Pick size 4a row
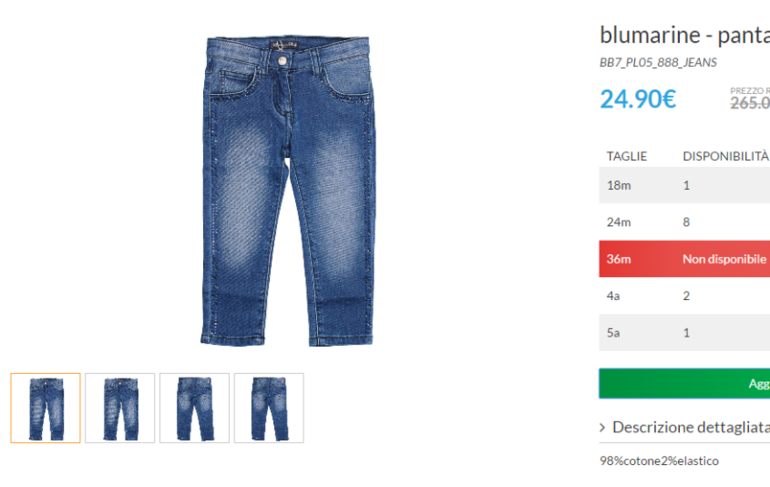This screenshot has height=487, width=770. (x=685, y=296)
